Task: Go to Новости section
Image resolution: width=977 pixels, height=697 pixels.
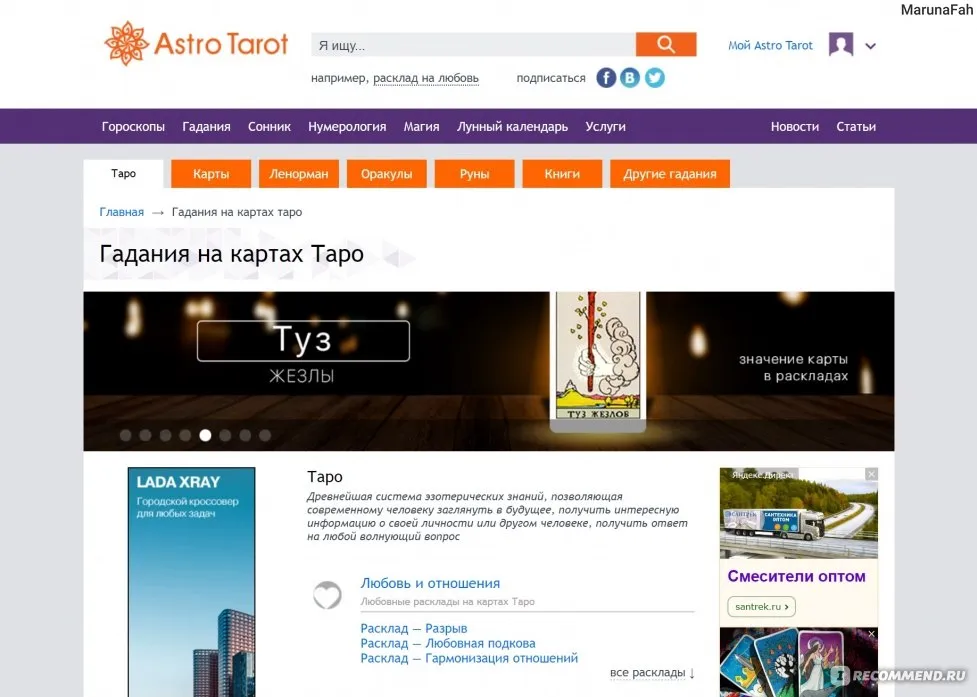Action: (794, 126)
